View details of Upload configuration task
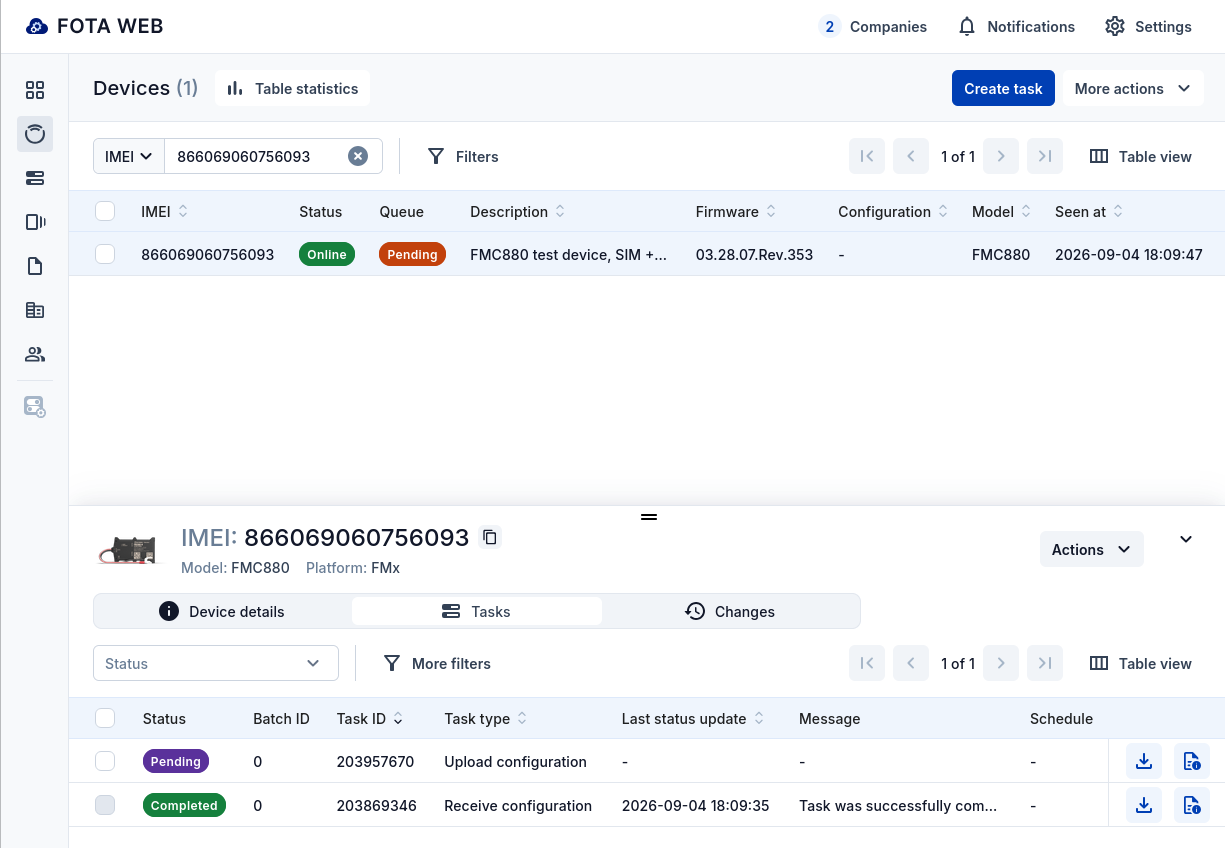This screenshot has height=848, width=1225. [x=1192, y=761]
